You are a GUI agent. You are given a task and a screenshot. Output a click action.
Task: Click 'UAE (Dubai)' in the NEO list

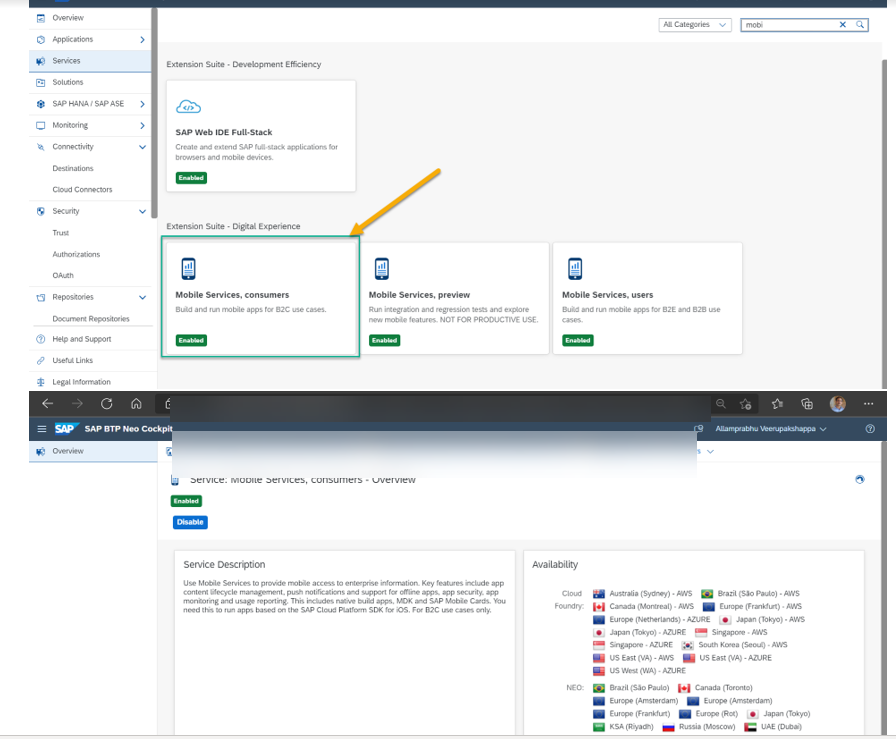click(781, 727)
